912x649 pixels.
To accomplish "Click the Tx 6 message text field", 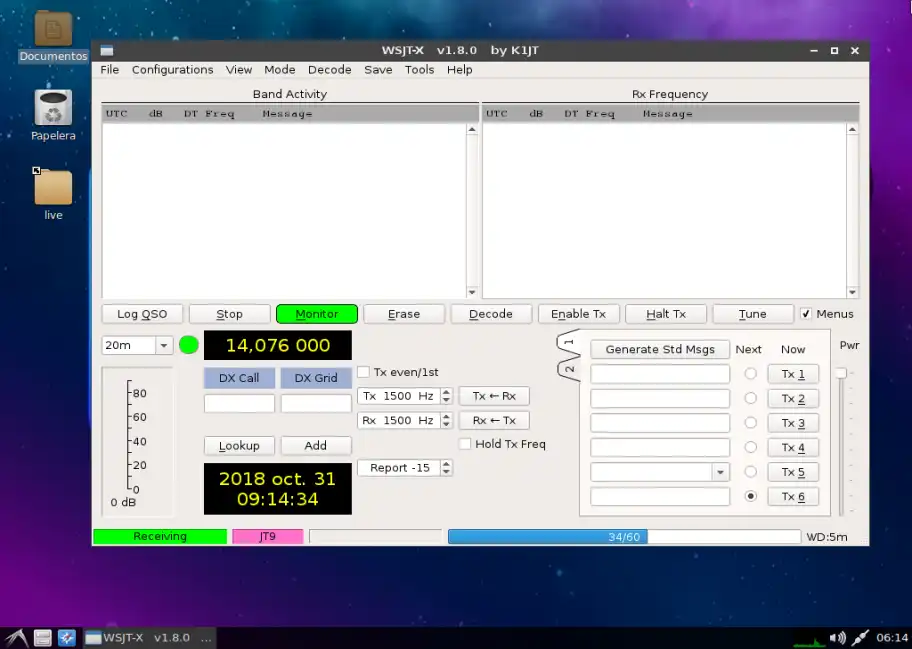I will tap(660, 496).
